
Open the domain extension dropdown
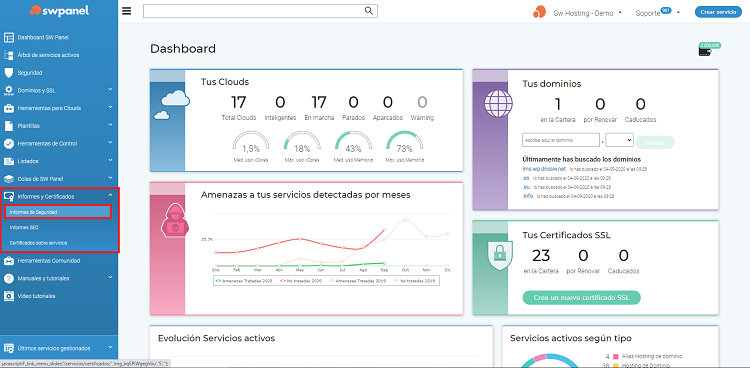pos(620,140)
